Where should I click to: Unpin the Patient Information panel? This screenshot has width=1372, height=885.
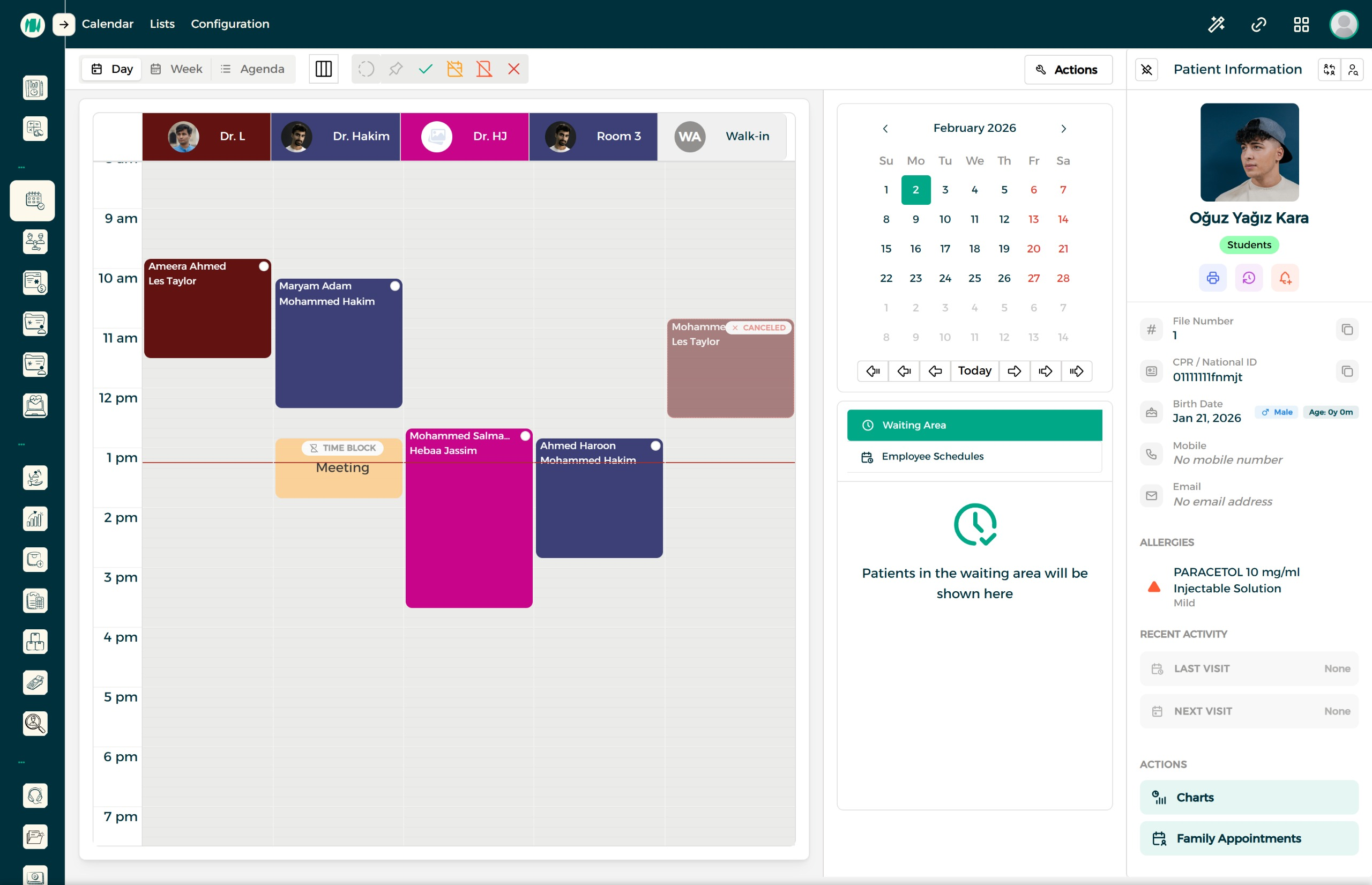pos(1147,69)
